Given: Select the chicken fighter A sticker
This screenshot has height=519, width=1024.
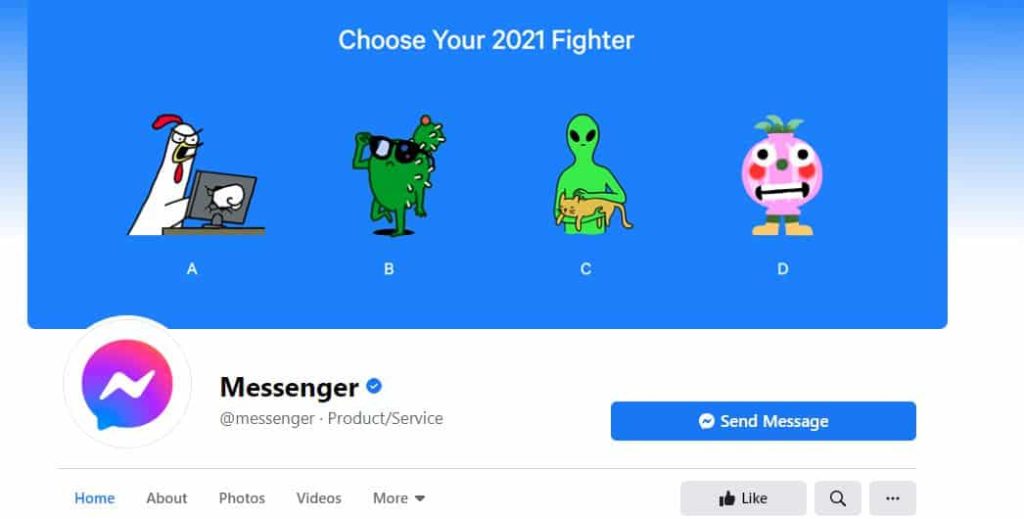Looking at the screenshot, I should pyautogui.click(x=195, y=175).
